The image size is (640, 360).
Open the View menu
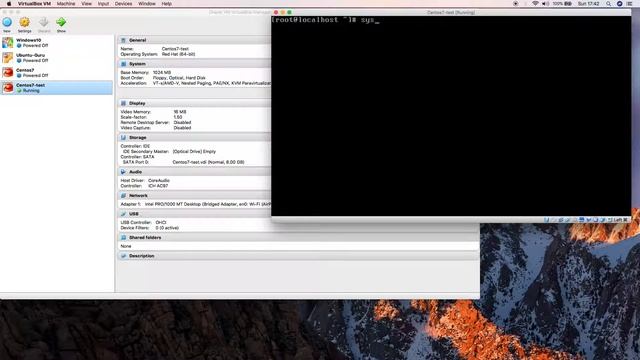[87, 4]
